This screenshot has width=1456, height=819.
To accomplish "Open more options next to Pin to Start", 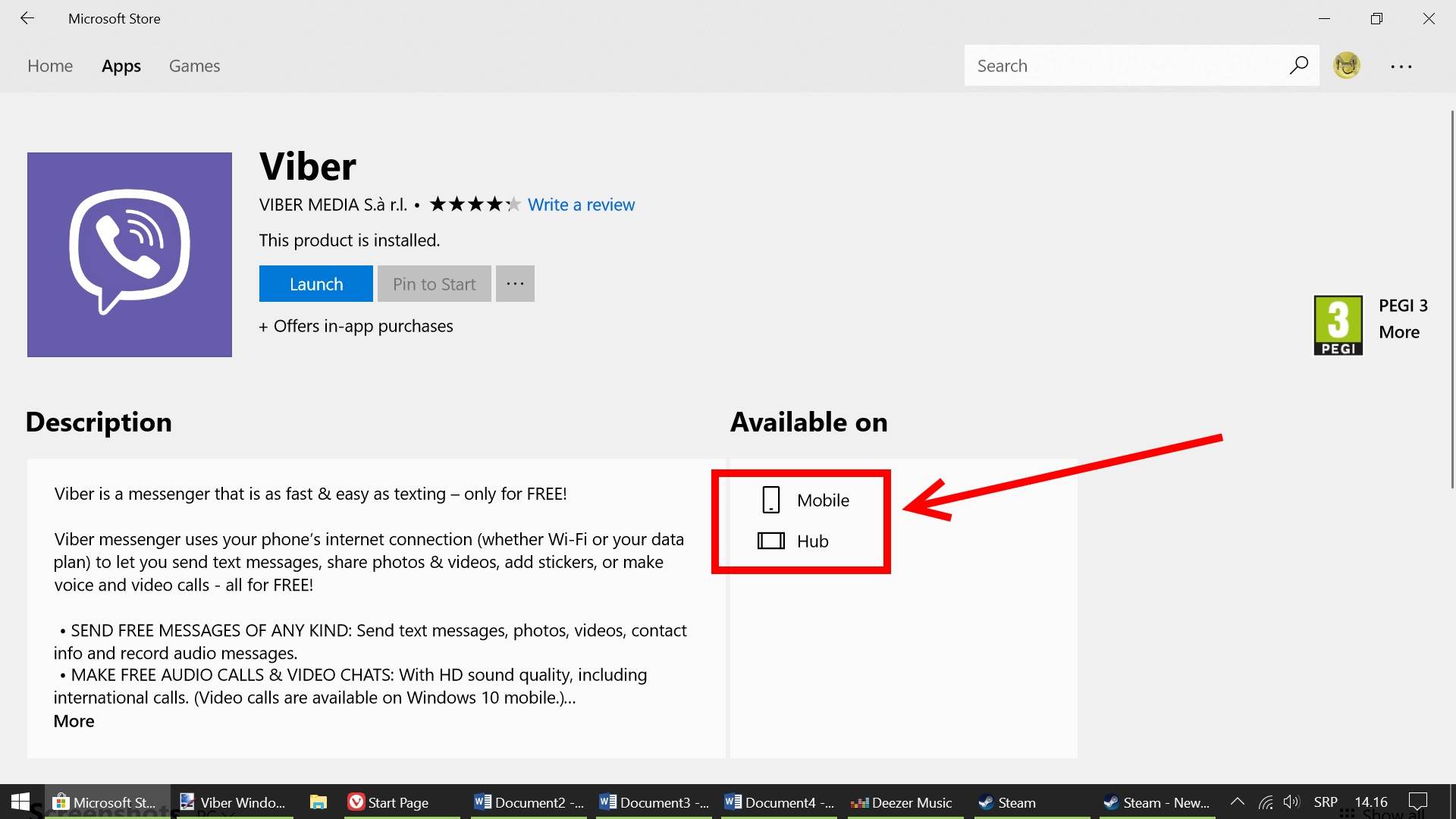I will [515, 284].
